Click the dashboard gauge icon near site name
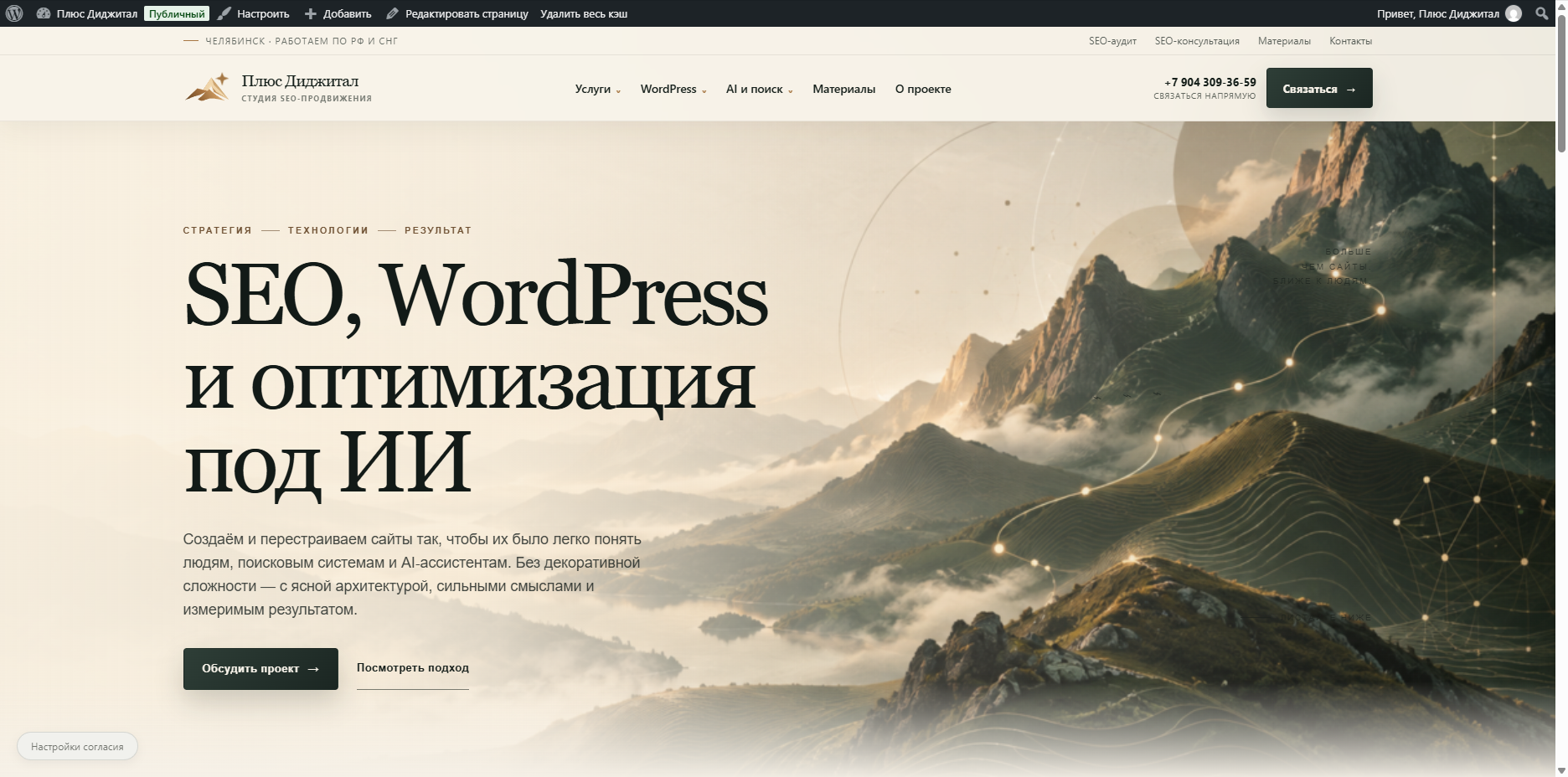 tap(44, 13)
